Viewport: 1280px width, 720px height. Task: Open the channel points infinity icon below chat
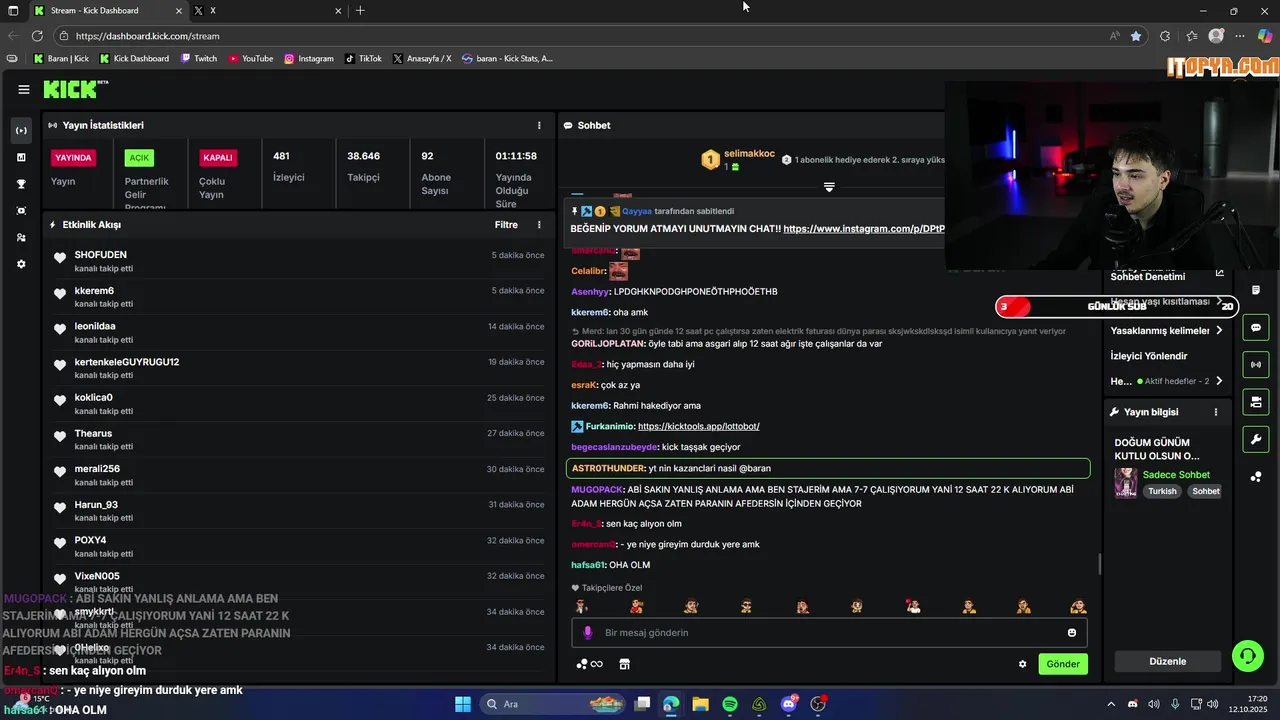(590, 664)
